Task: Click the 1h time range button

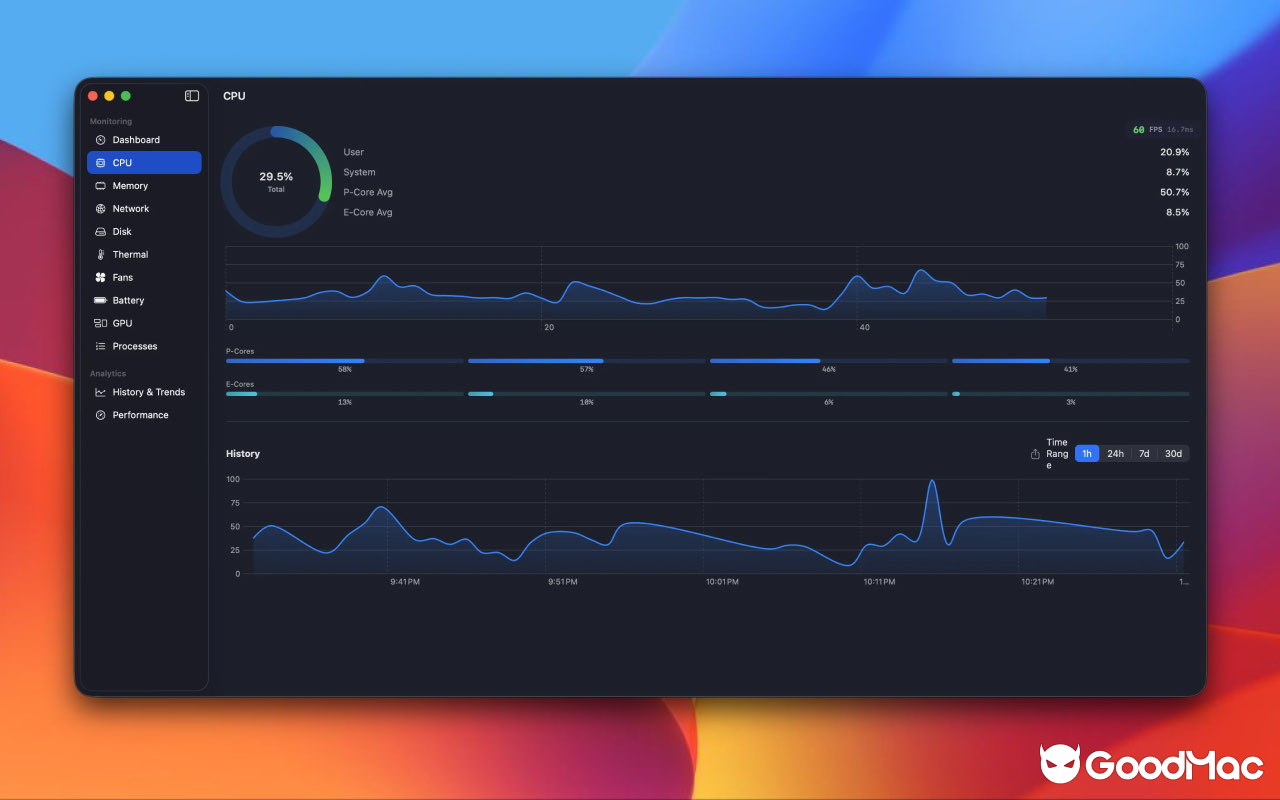Action: click(1087, 453)
